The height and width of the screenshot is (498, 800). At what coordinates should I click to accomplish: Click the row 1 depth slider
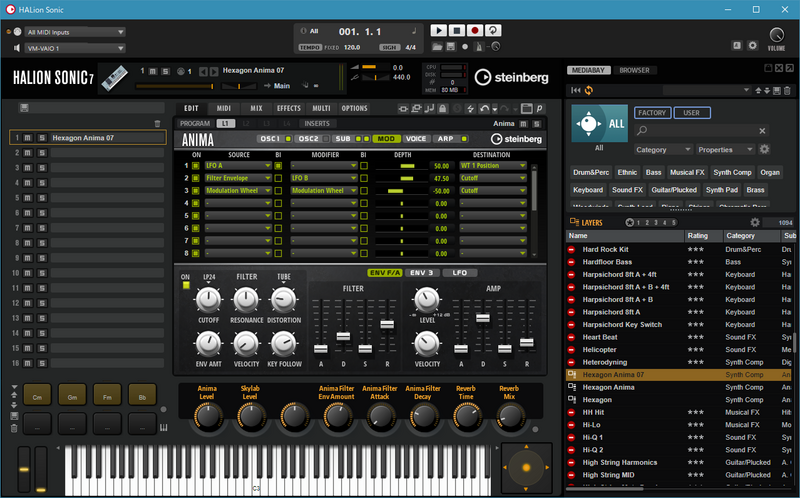click(402, 166)
